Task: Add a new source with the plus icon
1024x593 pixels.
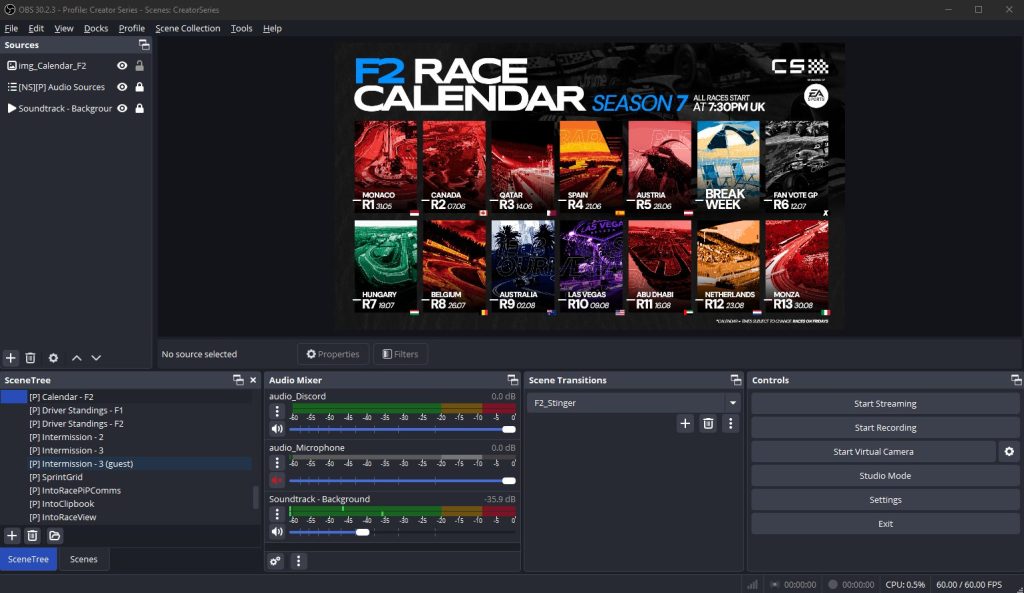Action: (x=10, y=358)
